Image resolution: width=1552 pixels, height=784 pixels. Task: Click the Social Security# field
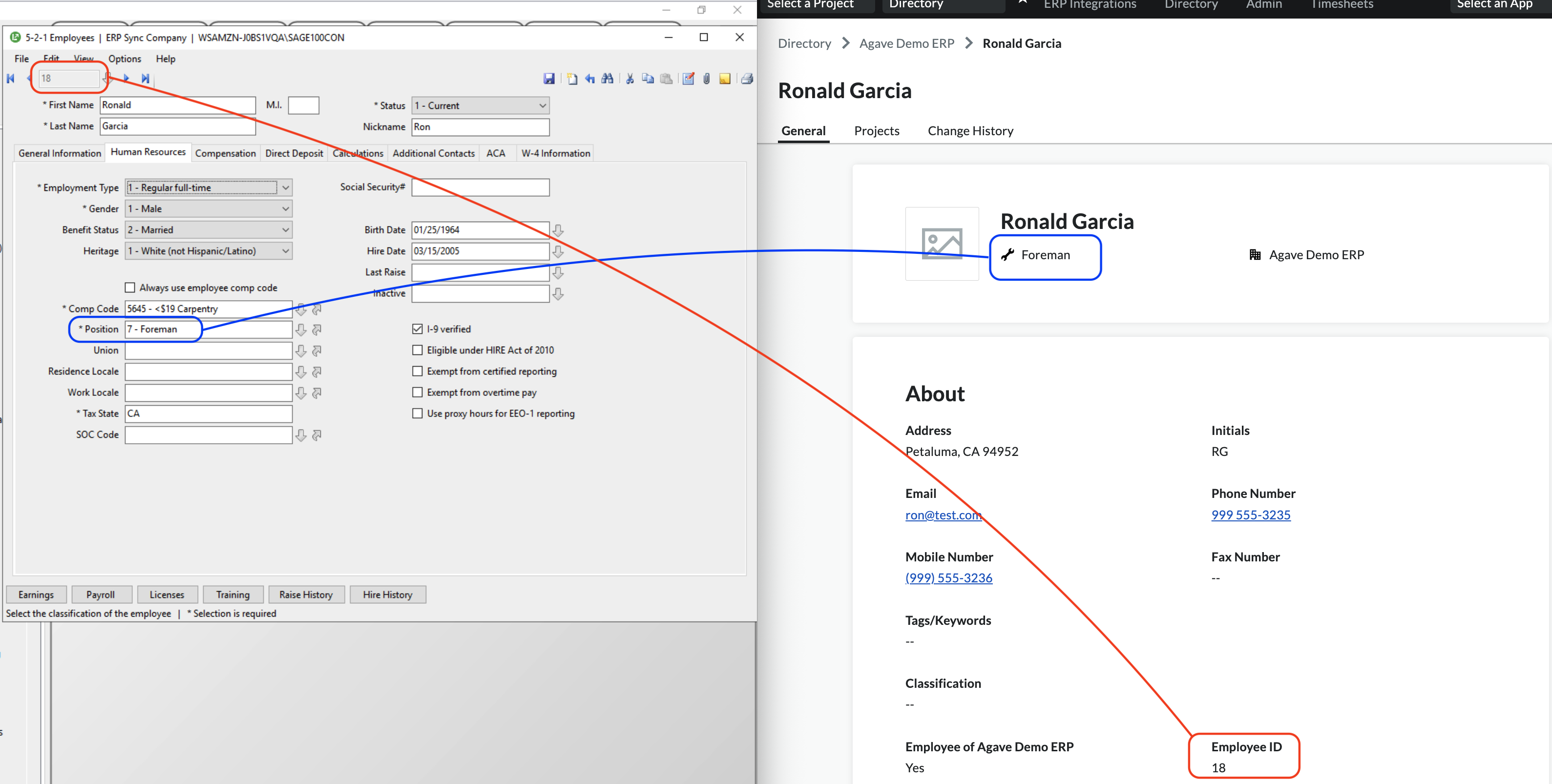pos(480,187)
